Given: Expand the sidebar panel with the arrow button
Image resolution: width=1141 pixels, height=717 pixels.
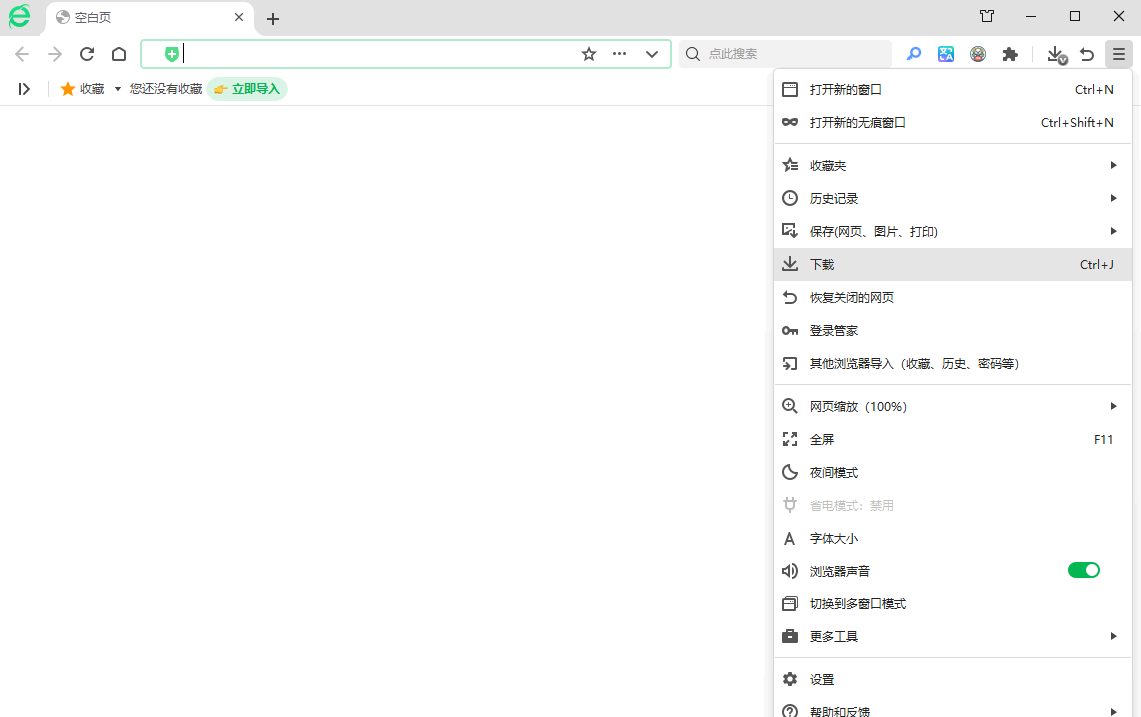Looking at the screenshot, I should click(24, 88).
